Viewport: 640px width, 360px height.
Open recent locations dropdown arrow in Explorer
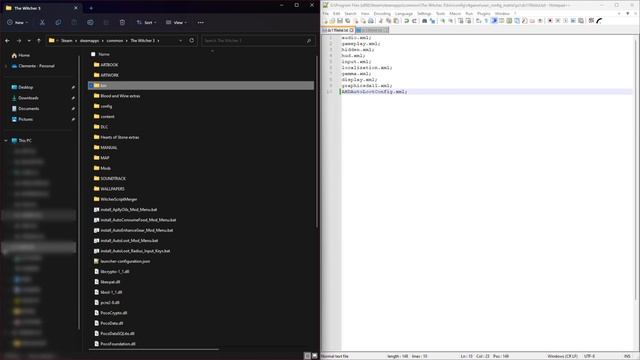[29, 40]
